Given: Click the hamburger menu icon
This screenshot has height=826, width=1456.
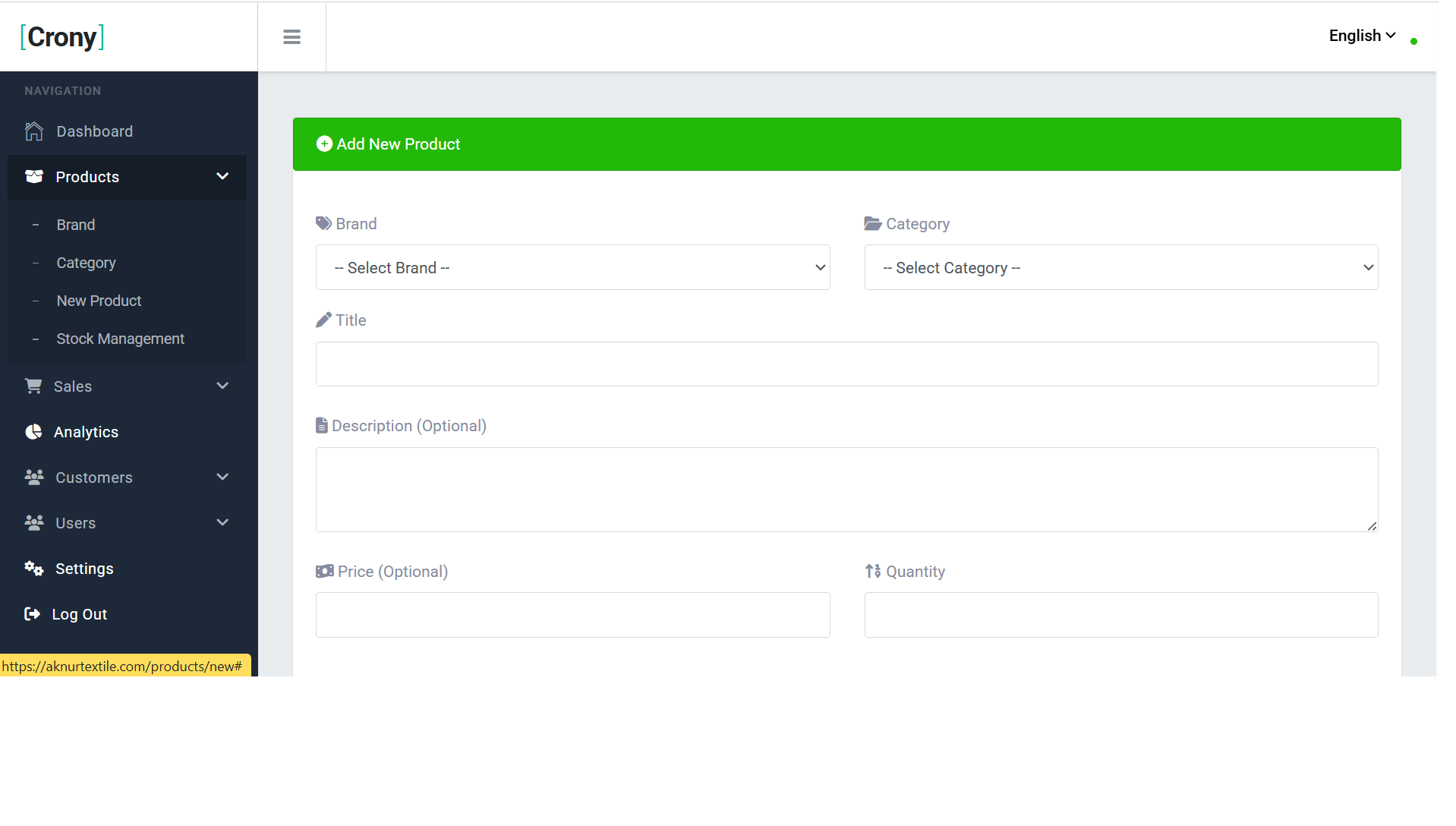Looking at the screenshot, I should [x=292, y=37].
